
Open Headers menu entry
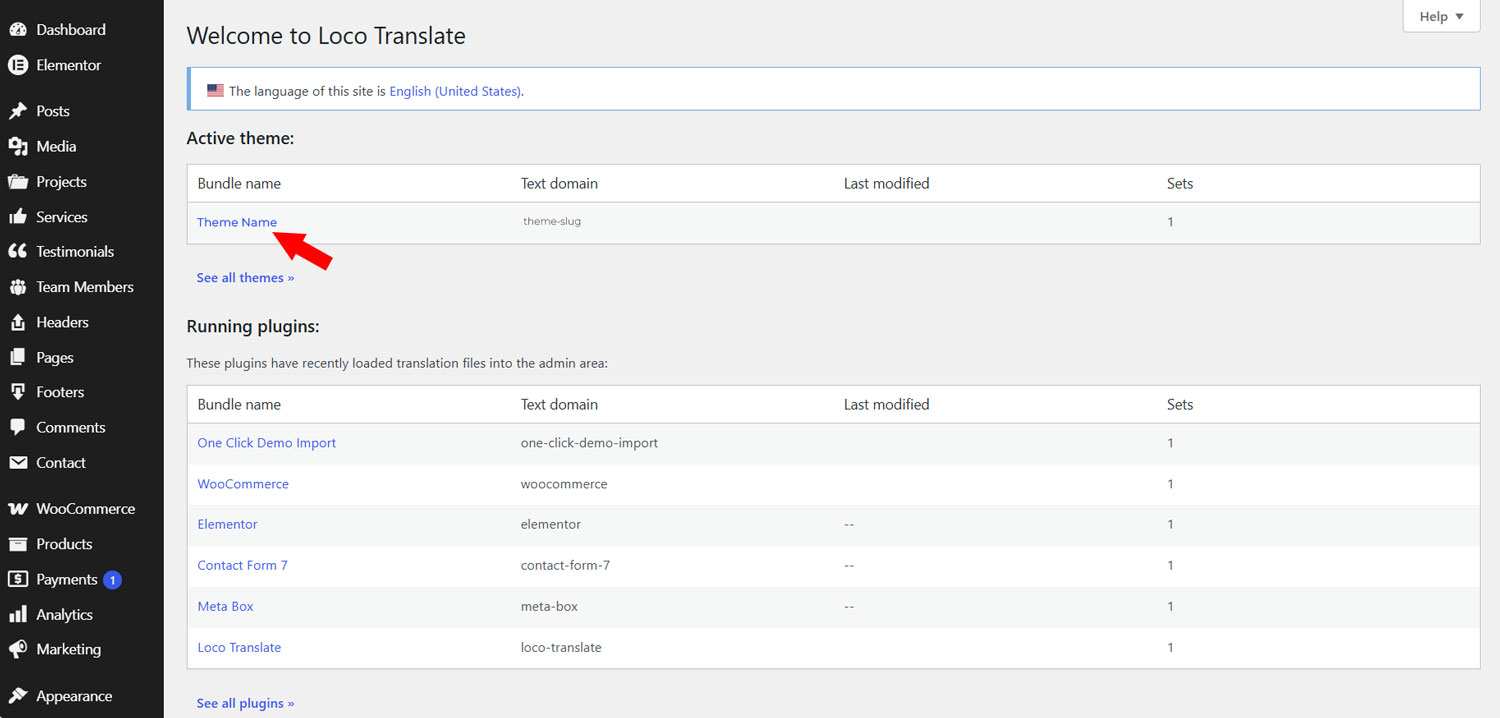63,322
